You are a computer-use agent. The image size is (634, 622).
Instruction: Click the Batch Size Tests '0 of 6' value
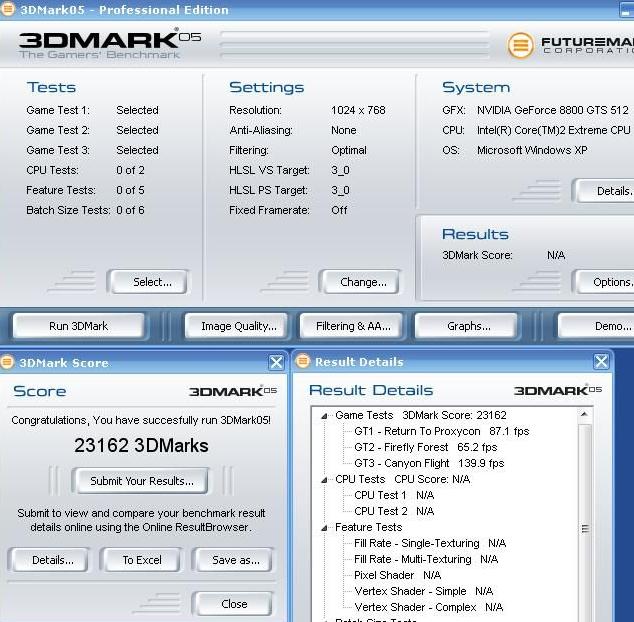click(130, 210)
